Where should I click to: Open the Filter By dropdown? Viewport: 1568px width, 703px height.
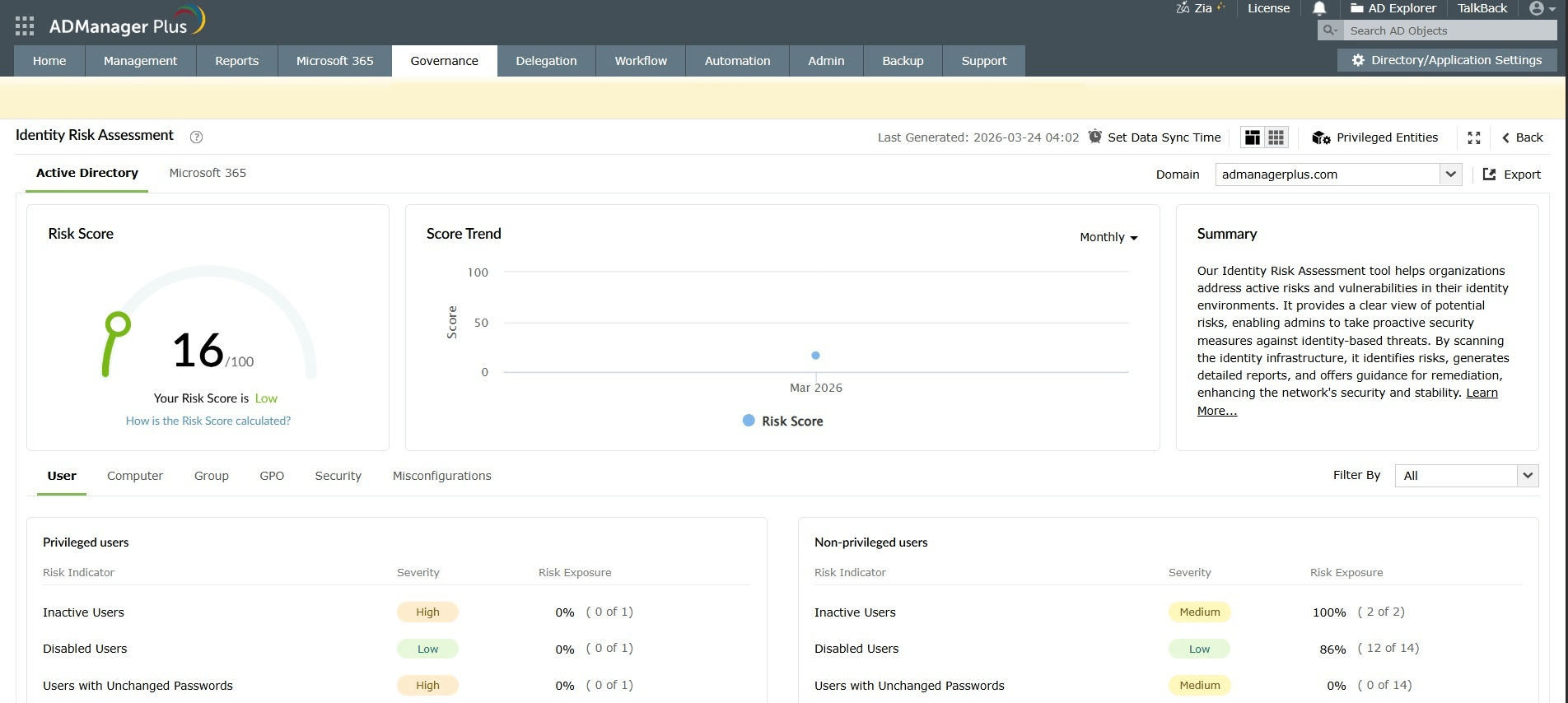1466,476
